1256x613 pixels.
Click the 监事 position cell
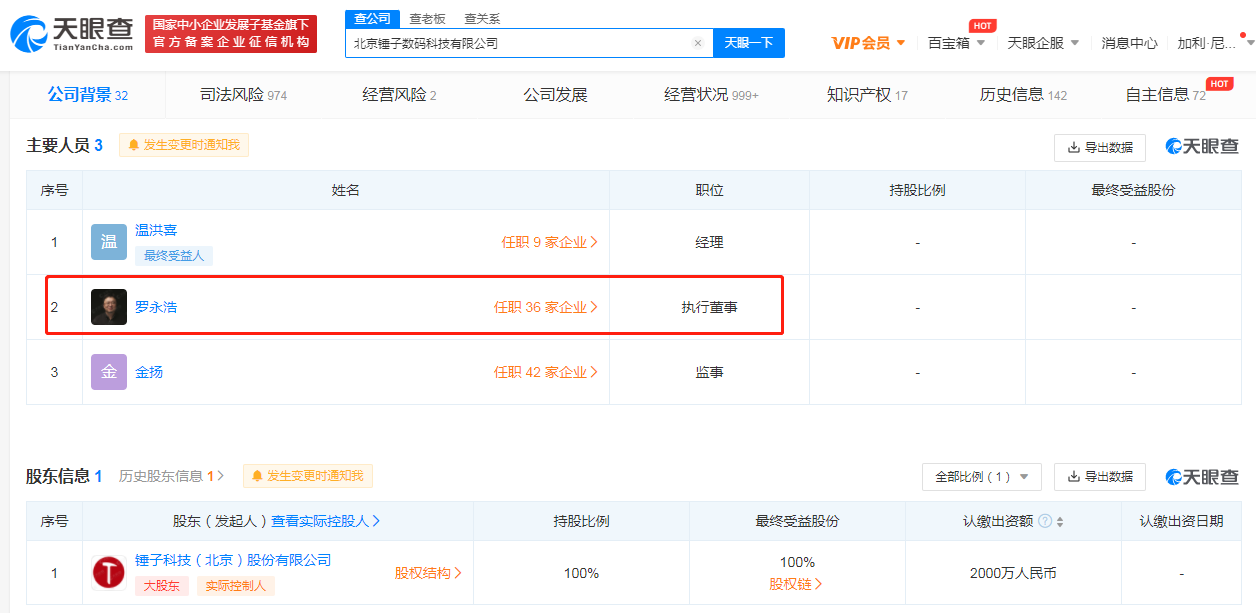tap(709, 372)
